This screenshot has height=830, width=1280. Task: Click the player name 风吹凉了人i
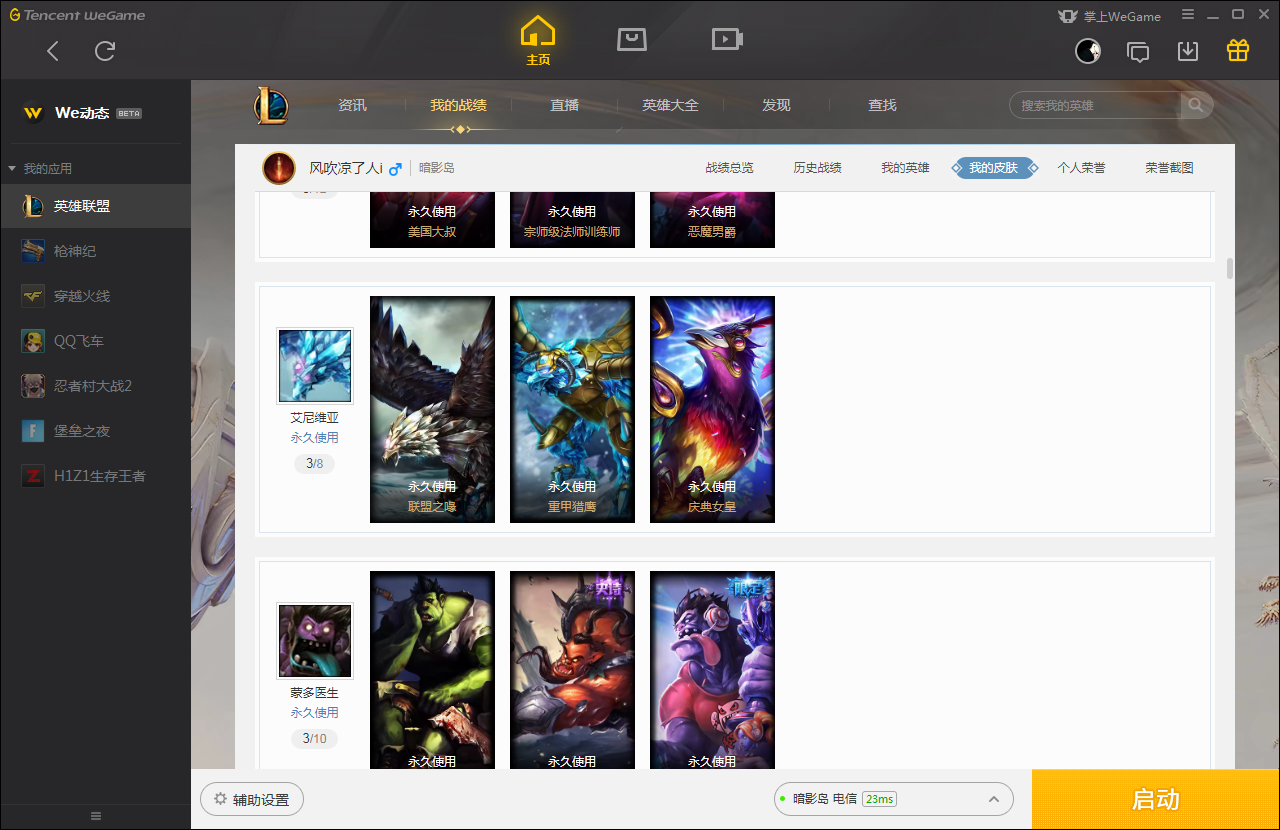346,168
